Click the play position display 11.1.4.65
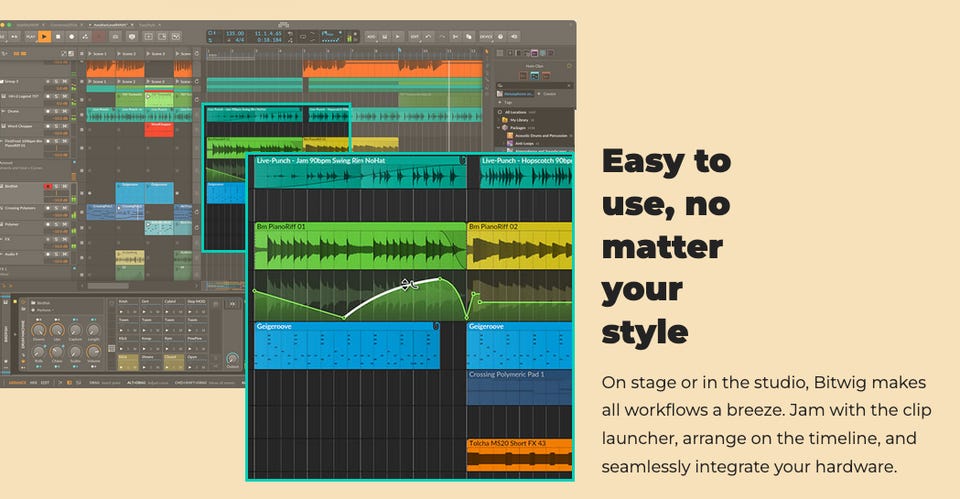This screenshot has height=499, width=960. coord(268,34)
